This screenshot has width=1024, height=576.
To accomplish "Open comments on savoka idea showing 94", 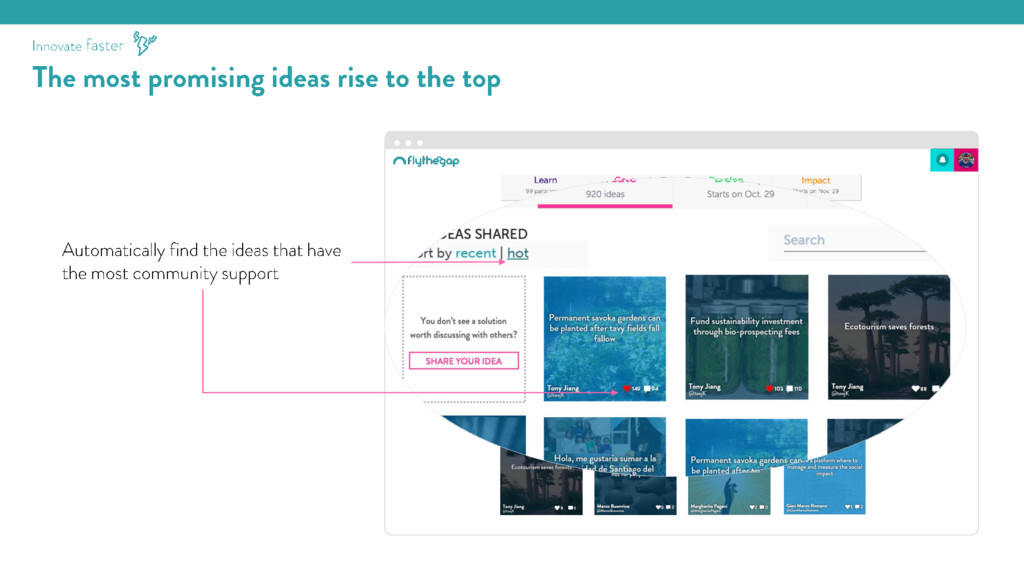I will tap(647, 389).
